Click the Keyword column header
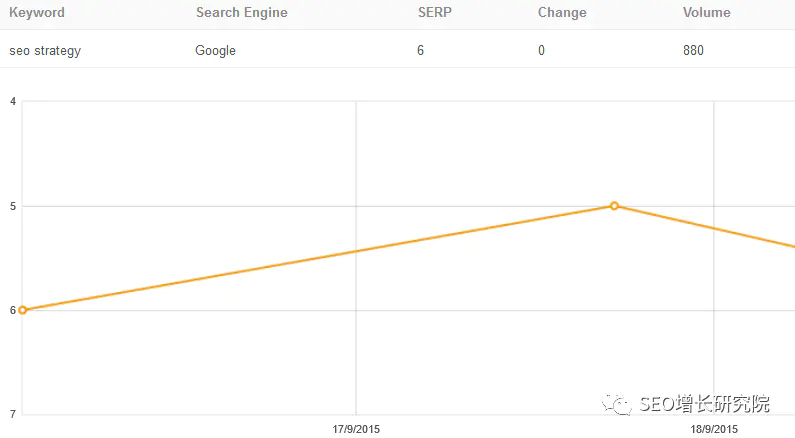This screenshot has height=438, width=795. 37,13
